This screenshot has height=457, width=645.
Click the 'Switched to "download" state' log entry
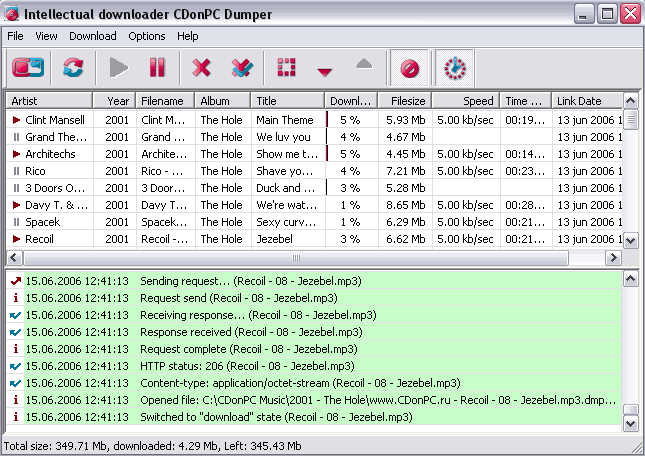tap(313, 417)
